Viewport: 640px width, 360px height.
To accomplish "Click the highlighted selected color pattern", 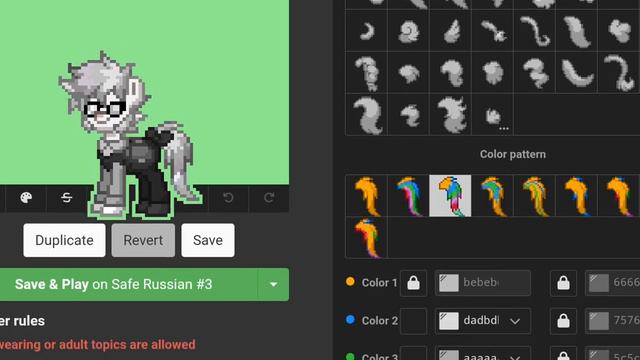I will point(450,196).
